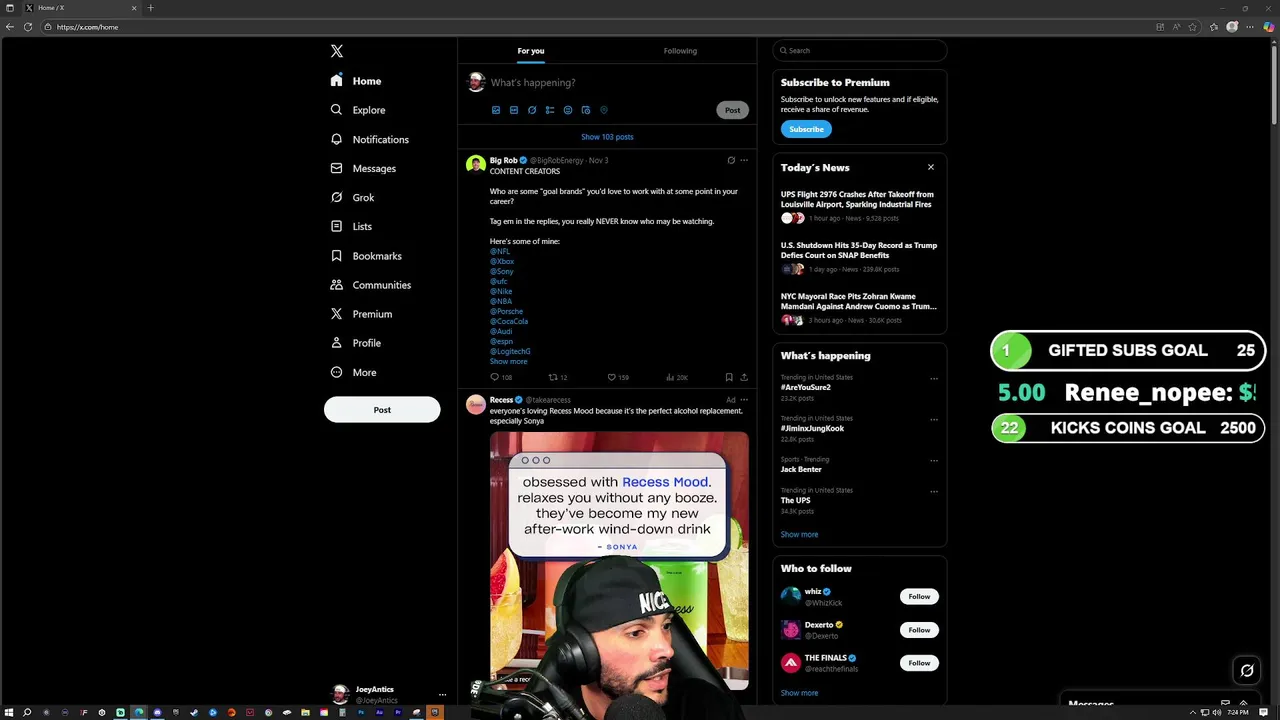Screen dimensions: 1280x720
Task: Share Big Rob's post
Action: [x=744, y=377]
